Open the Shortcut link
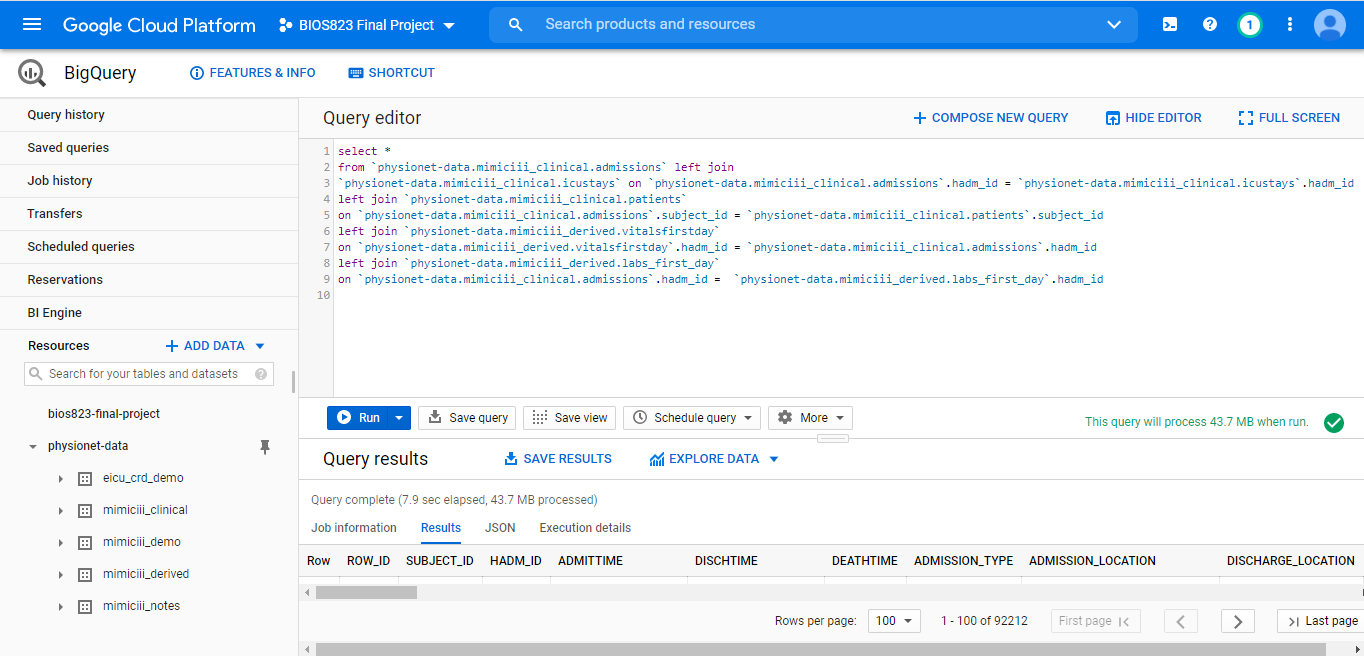1364x656 pixels. point(391,73)
